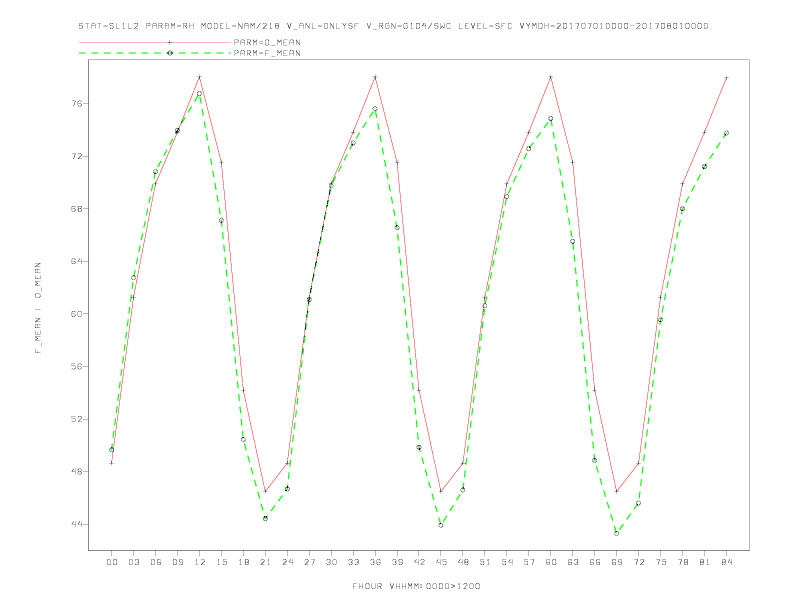This screenshot has width=792, height=612.
Task: Click the x-axis tick label 36
Action: (x=375, y=562)
